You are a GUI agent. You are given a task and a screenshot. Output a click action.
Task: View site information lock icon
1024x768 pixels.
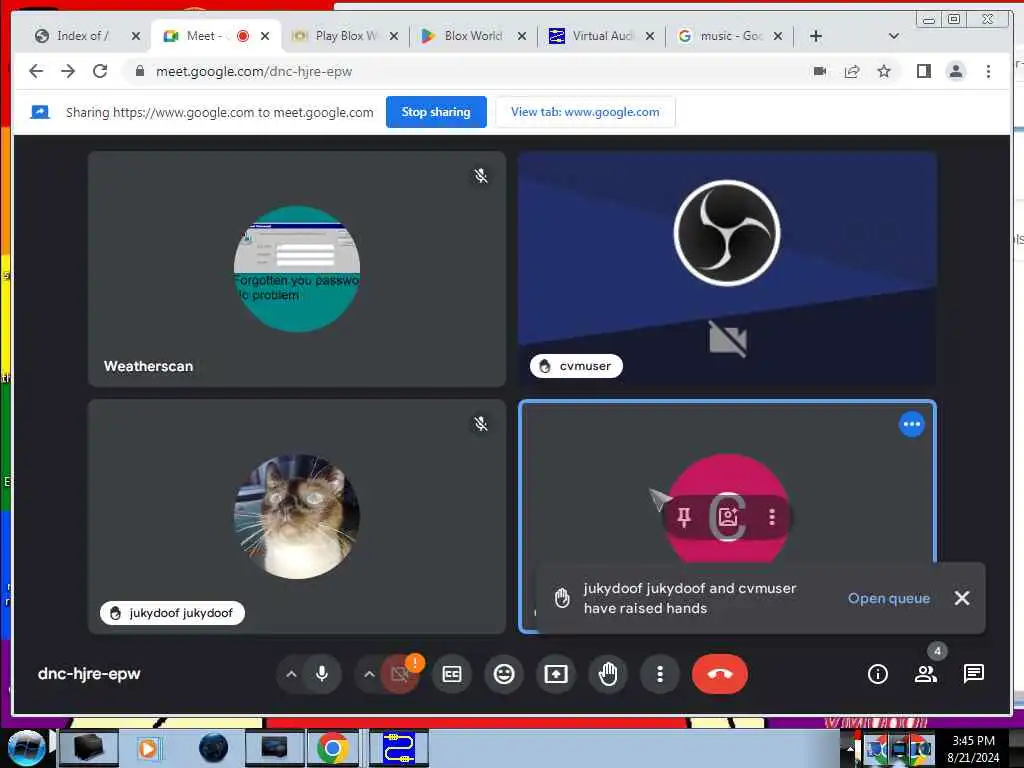pyautogui.click(x=139, y=71)
